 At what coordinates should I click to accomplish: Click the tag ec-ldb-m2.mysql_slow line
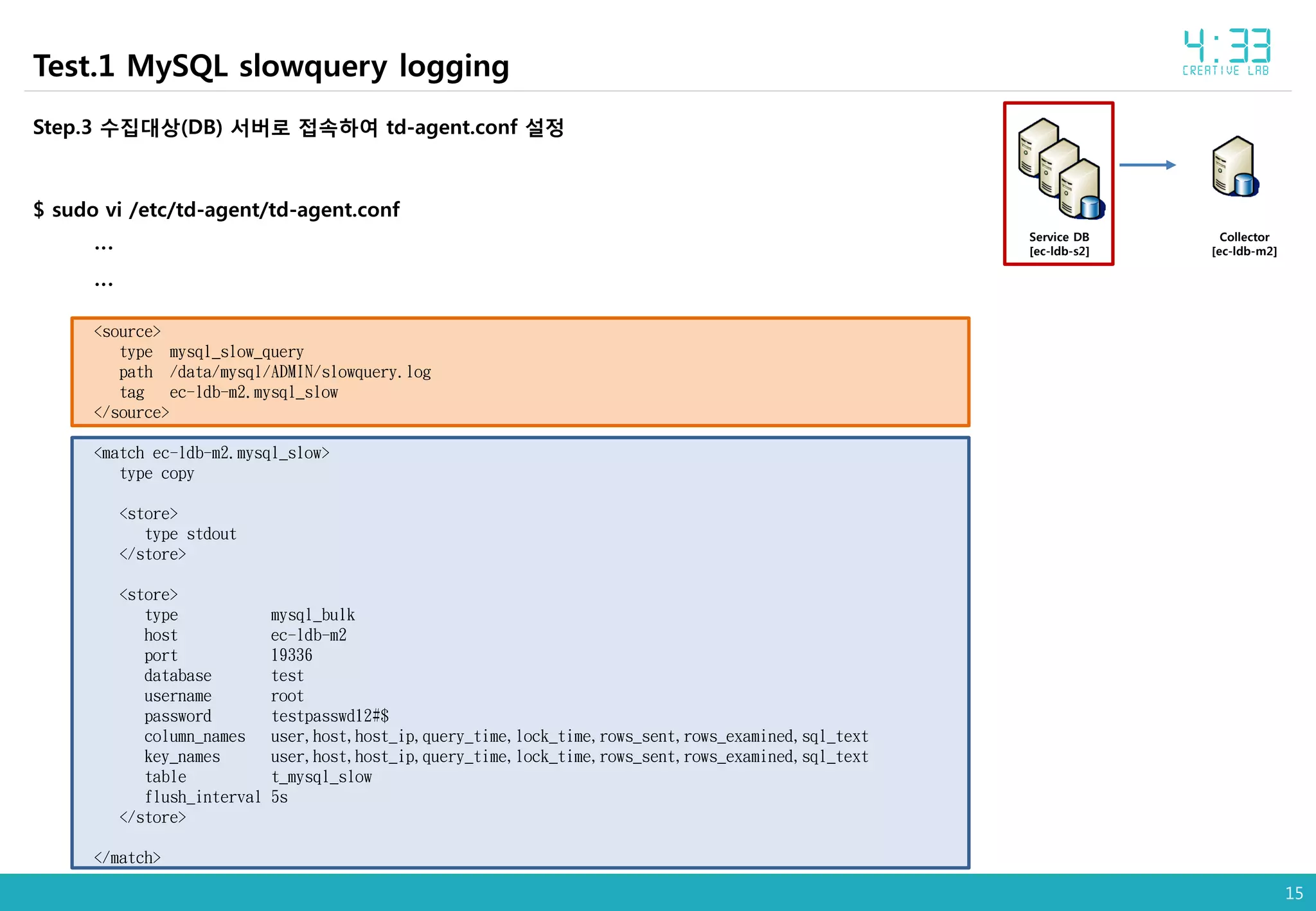click(x=229, y=392)
